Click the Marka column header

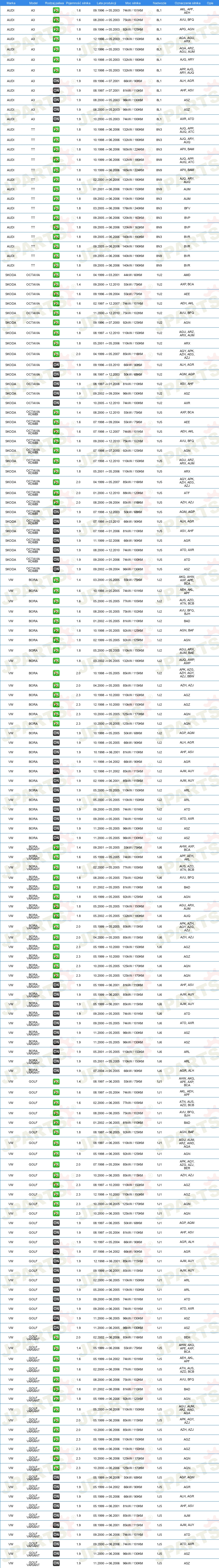click(11, 3)
